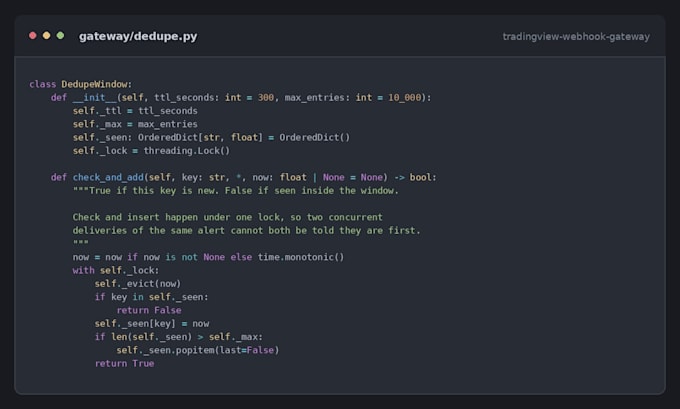The image size is (680, 409).
Task: Click the '-> bool:' return annotation
Action: [x=415, y=177]
